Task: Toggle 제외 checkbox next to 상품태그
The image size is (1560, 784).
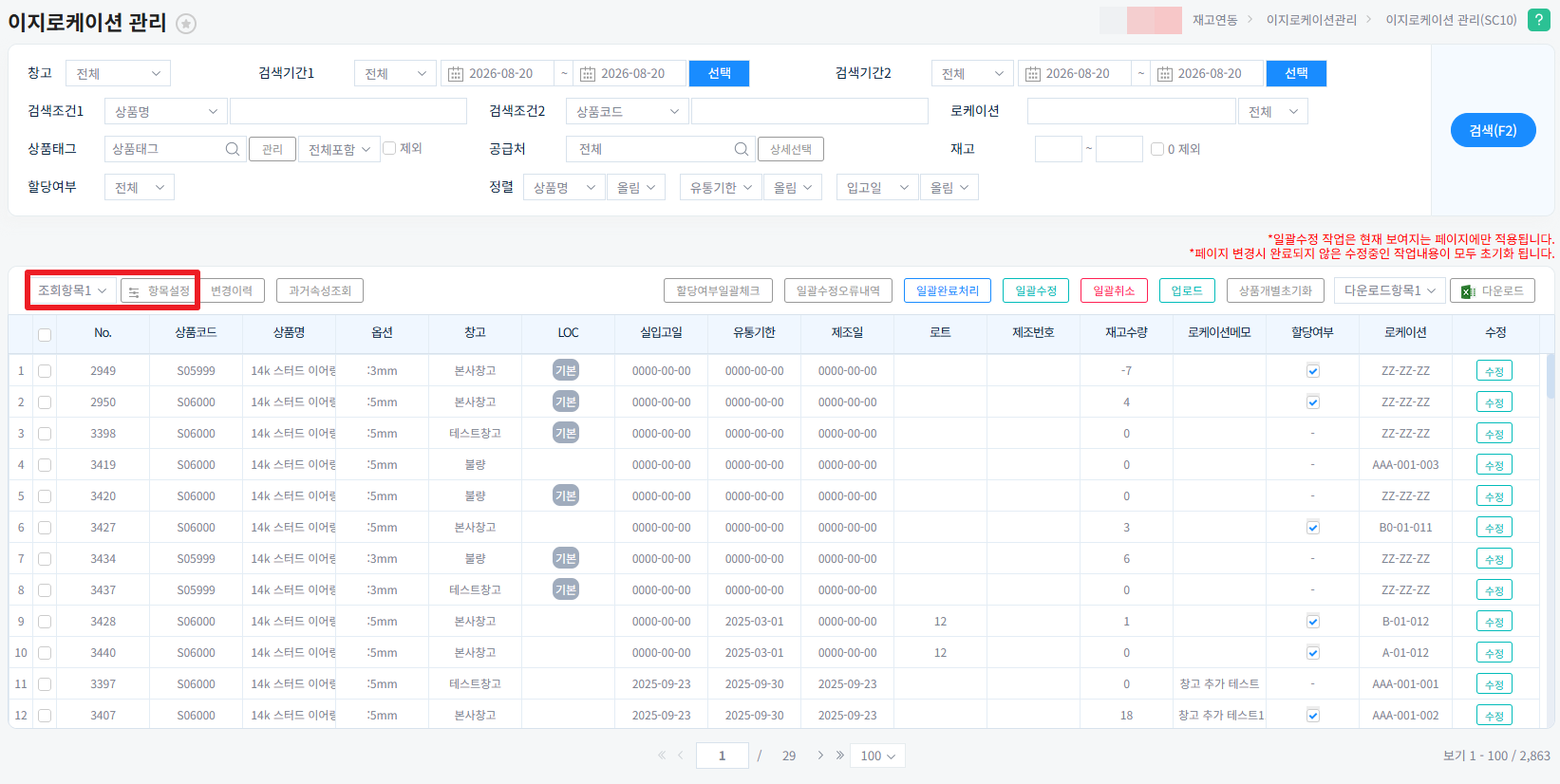Action: (389, 148)
